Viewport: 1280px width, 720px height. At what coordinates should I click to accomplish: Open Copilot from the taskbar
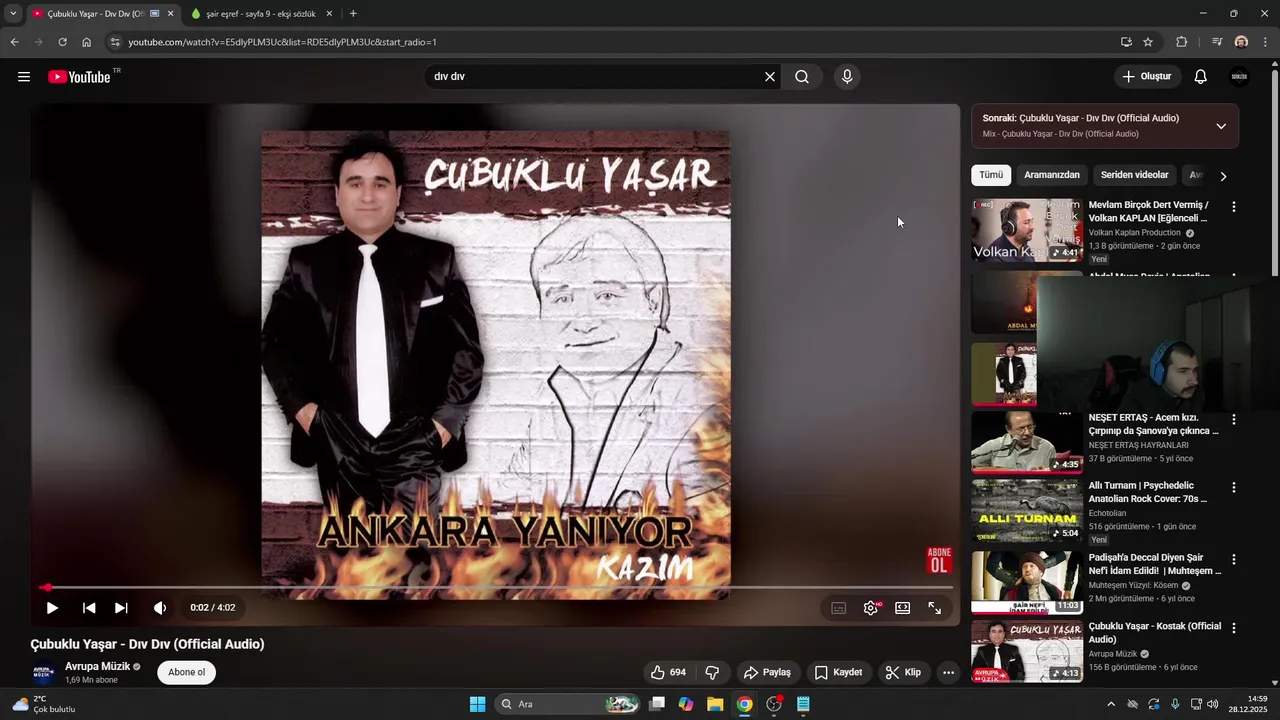tap(686, 704)
